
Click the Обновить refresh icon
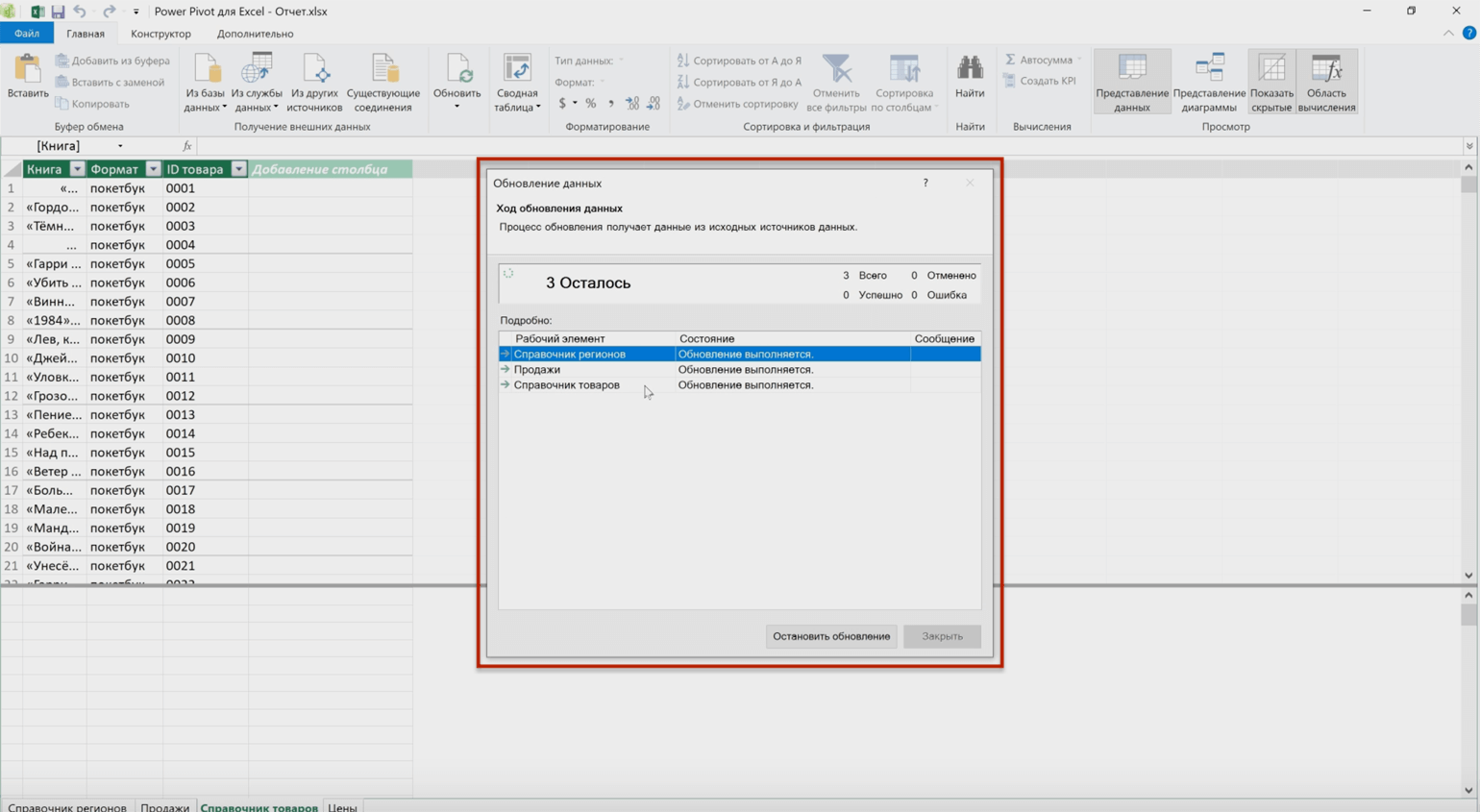457,68
